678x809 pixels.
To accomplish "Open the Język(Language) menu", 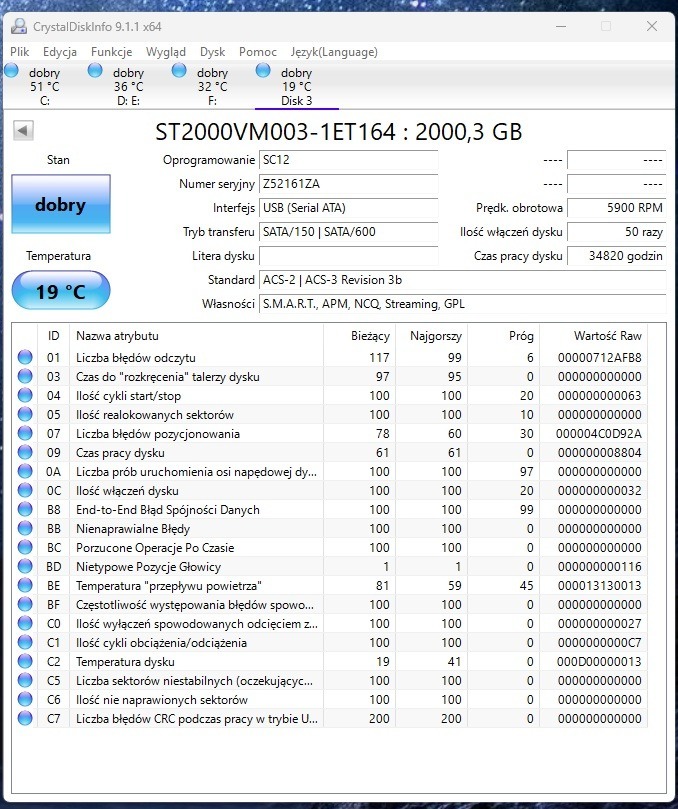I will 334,52.
